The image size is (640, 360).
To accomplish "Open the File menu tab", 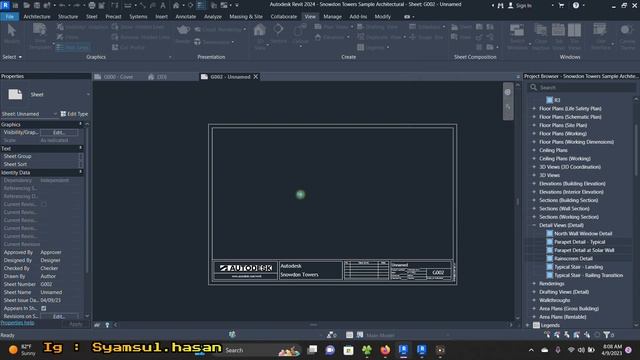I will tap(10, 17).
